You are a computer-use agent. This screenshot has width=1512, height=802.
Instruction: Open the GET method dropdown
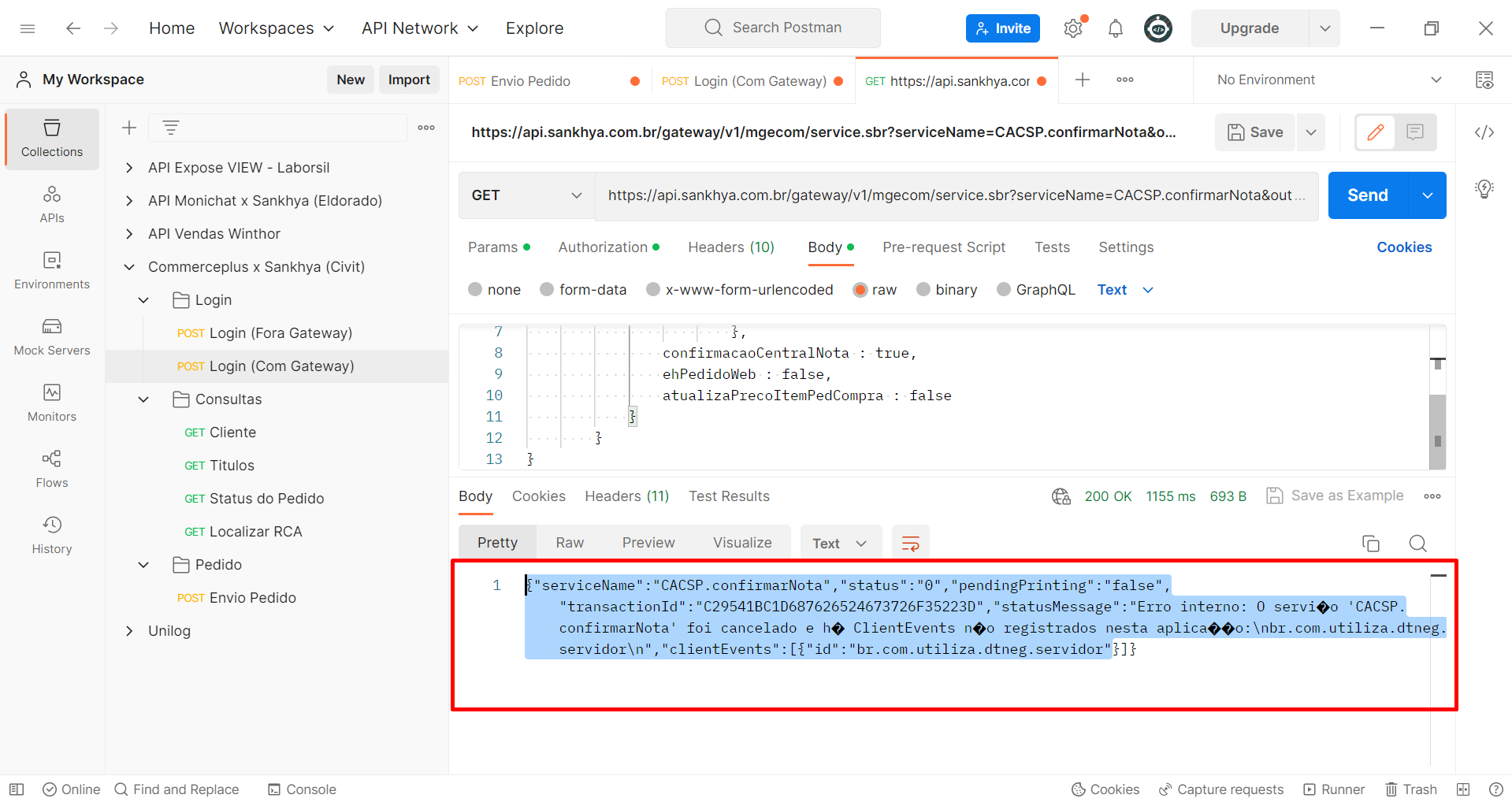click(526, 195)
